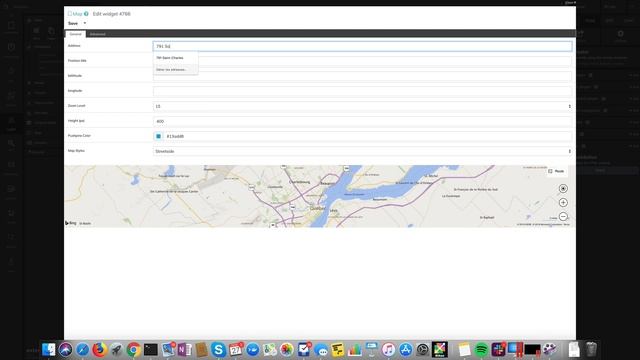This screenshot has height=360, width=640.
Task: Open OneNote from the Dock
Action: (184, 349)
